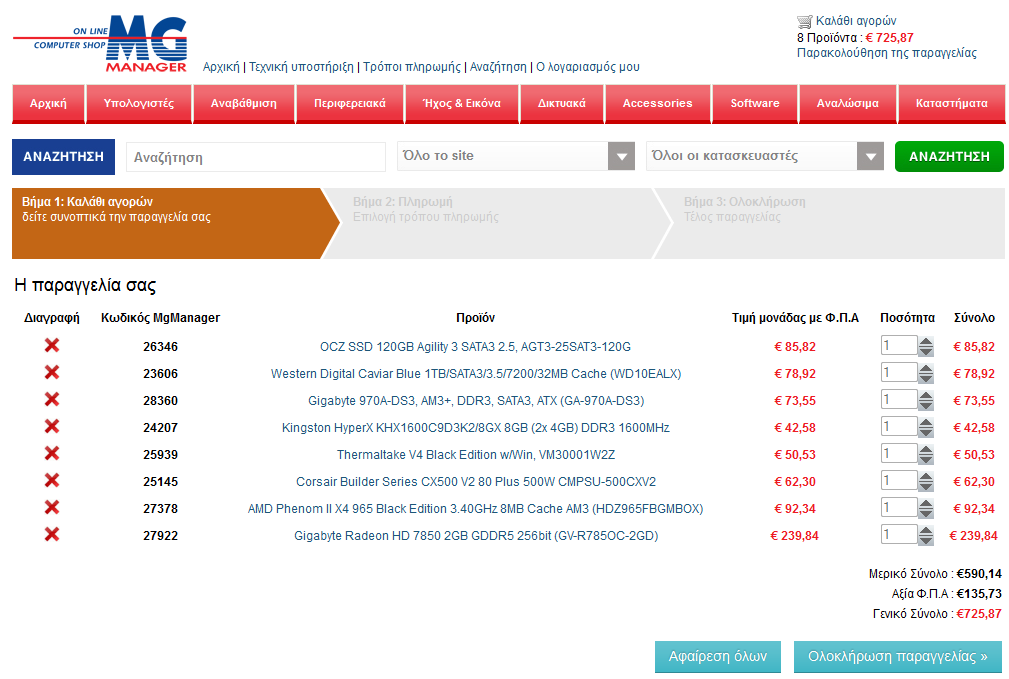
Task: Open Τρόποι πληρωμής link in header
Action: tap(412, 67)
